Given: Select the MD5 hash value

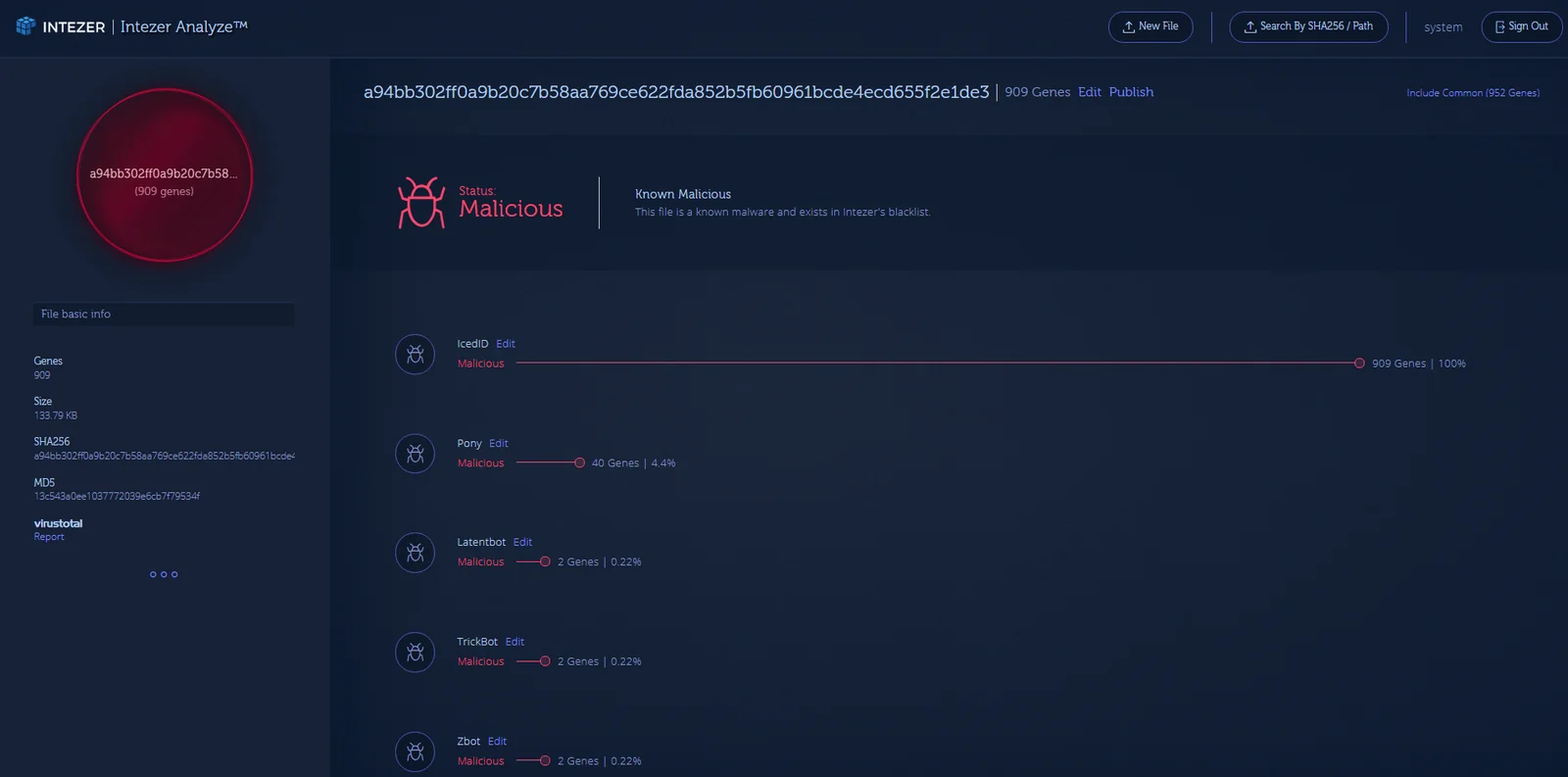Looking at the screenshot, I should (117, 497).
